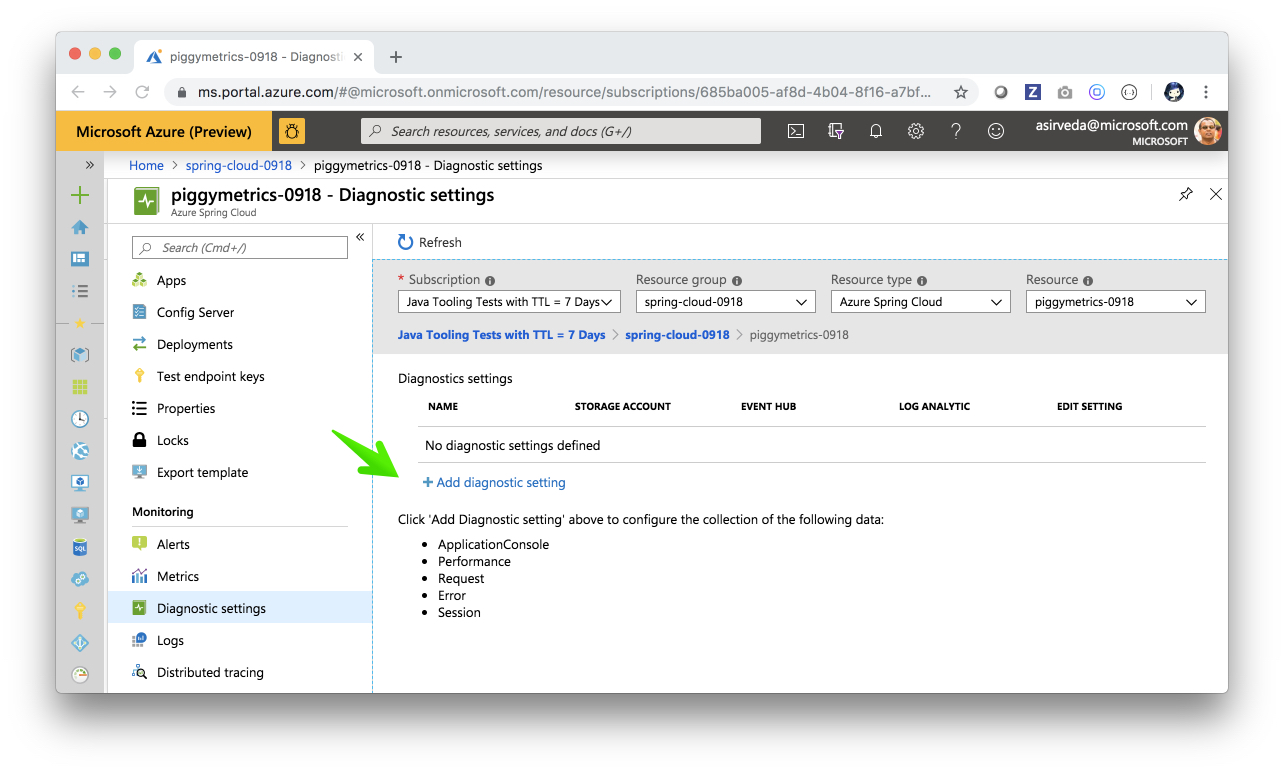This screenshot has width=1284, height=773.
Task: Open the Chrome three-dot menu
Action: [x=1206, y=92]
